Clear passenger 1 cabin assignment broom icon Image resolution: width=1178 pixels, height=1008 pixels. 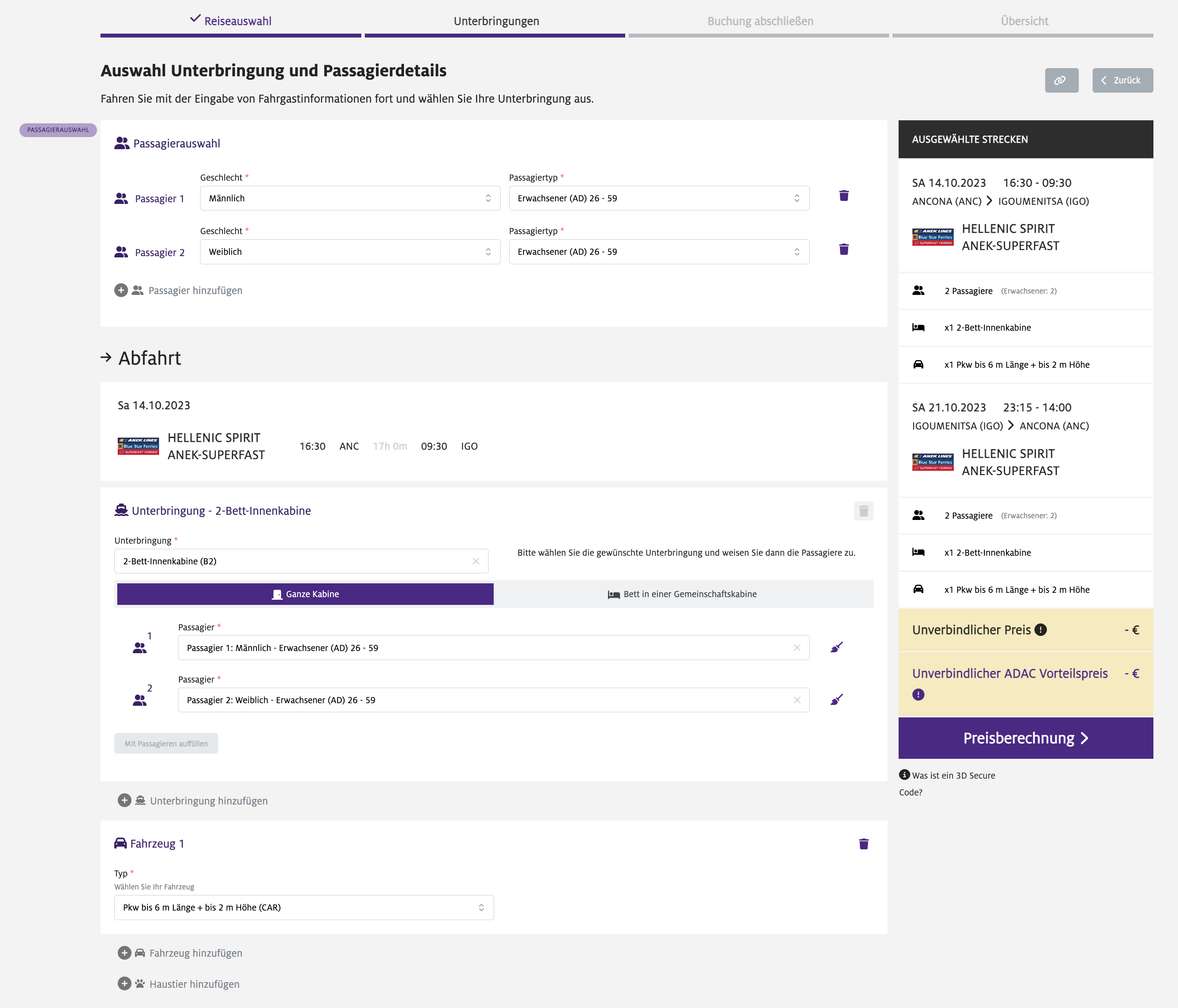click(x=837, y=647)
